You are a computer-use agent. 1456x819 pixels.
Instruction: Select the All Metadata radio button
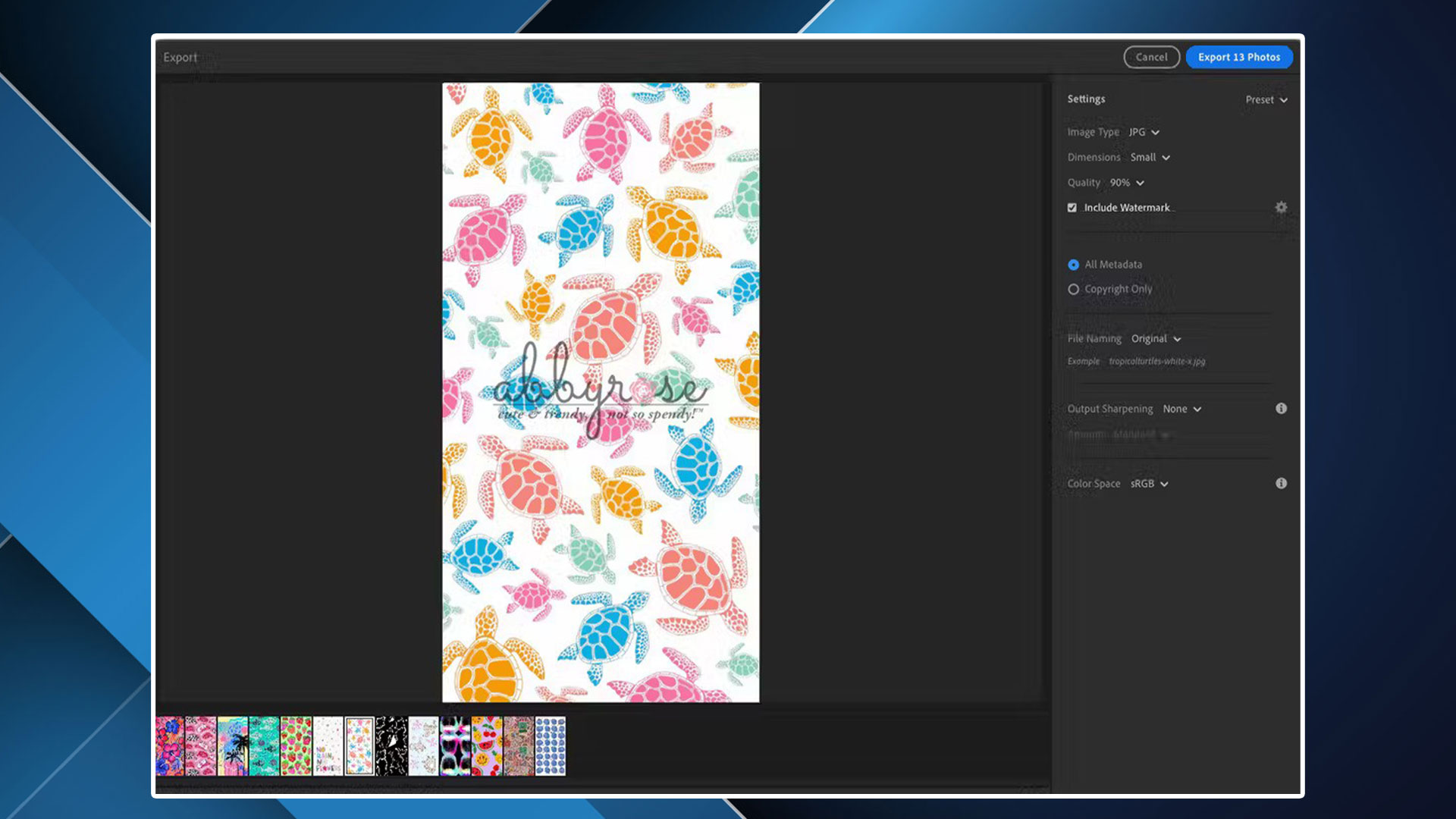click(1073, 265)
